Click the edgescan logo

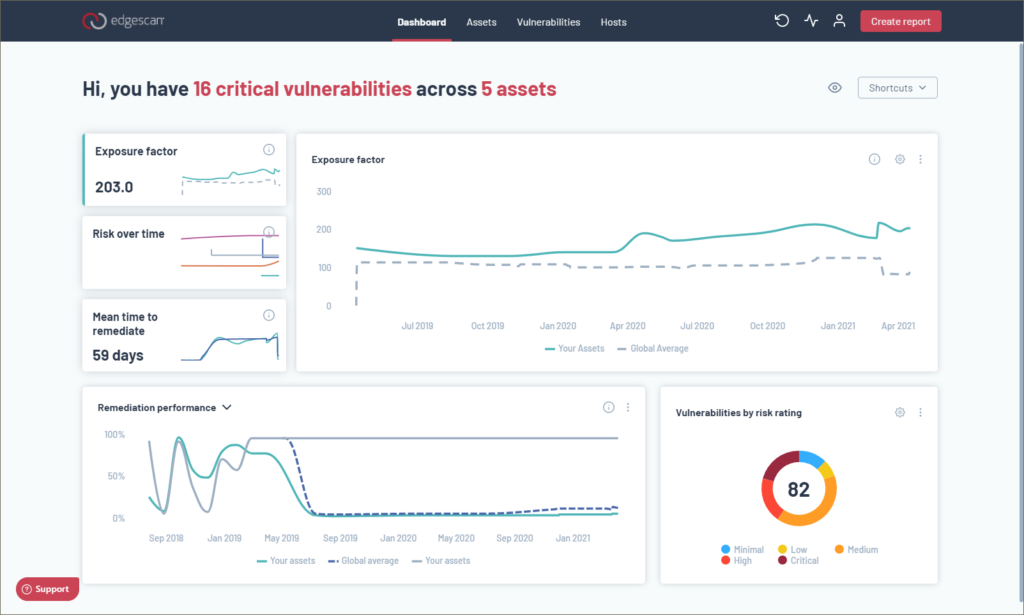point(123,21)
